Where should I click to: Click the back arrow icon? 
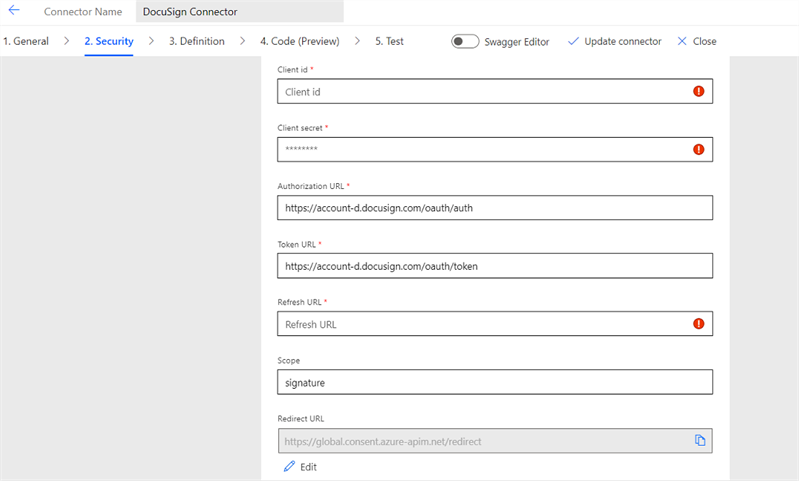pyautogui.click(x=14, y=11)
